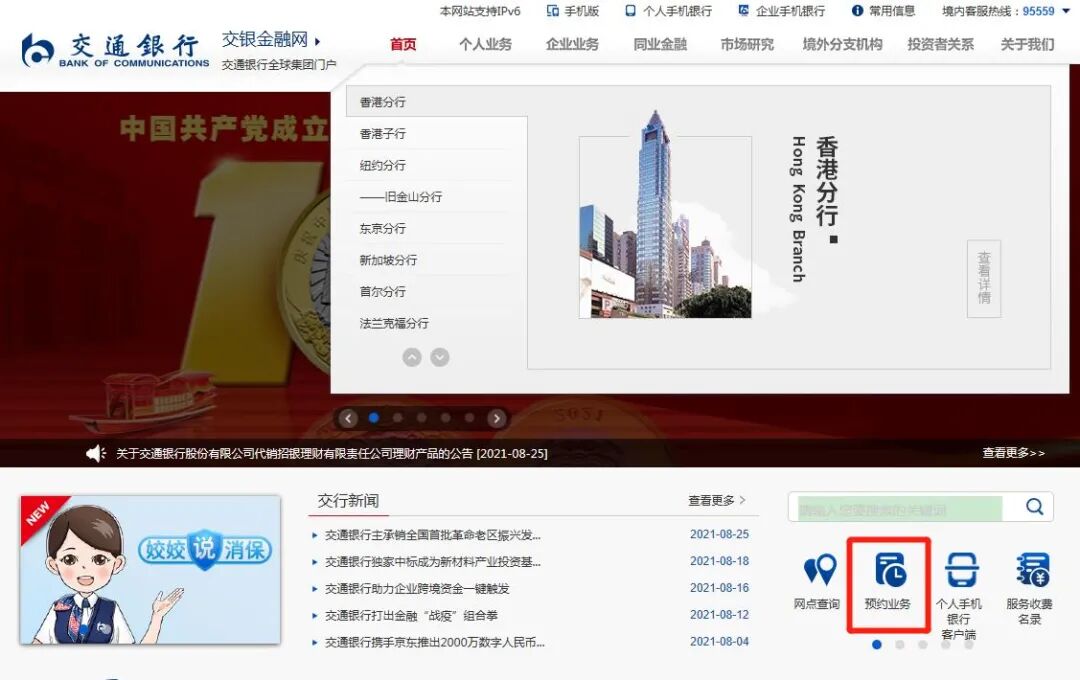Screen dimensions: 1080x680
Task: Select 法兰克福分行 in branch list
Action: click(394, 324)
